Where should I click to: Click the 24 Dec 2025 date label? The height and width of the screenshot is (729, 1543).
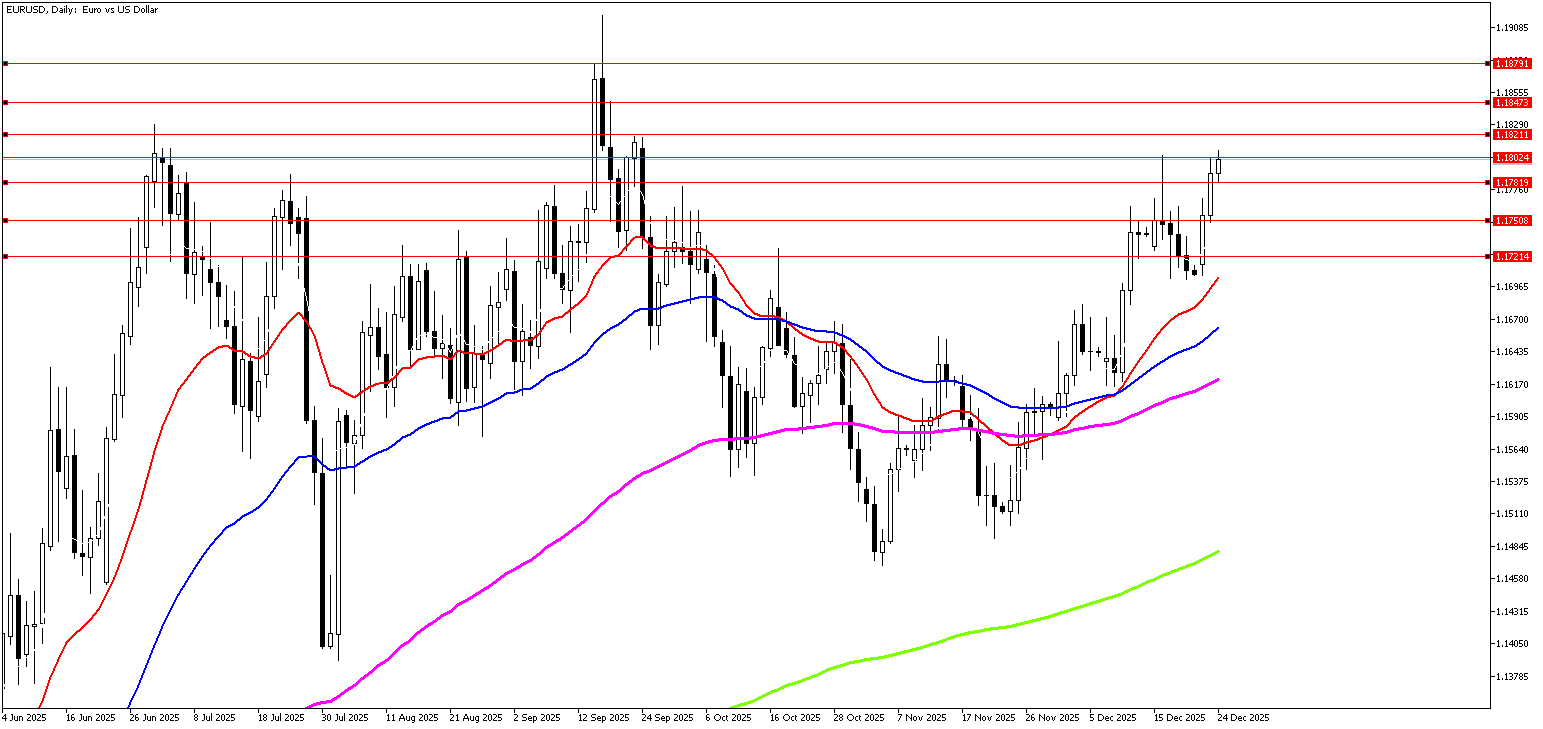[1243, 718]
